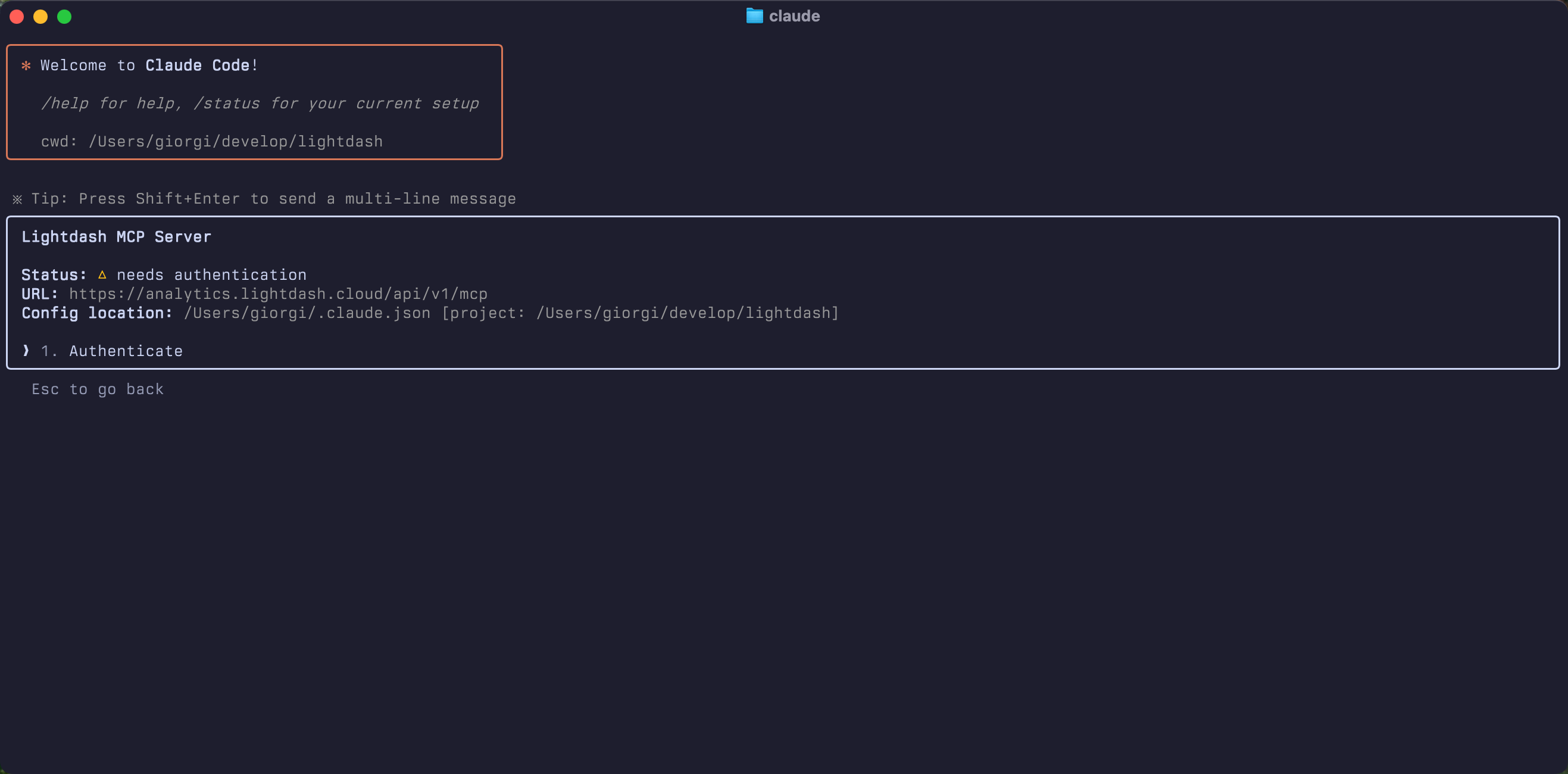Image resolution: width=1568 pixels, height=774 pixels.
Task: Click the needs authentication status text
Action: tap(211, 274)
